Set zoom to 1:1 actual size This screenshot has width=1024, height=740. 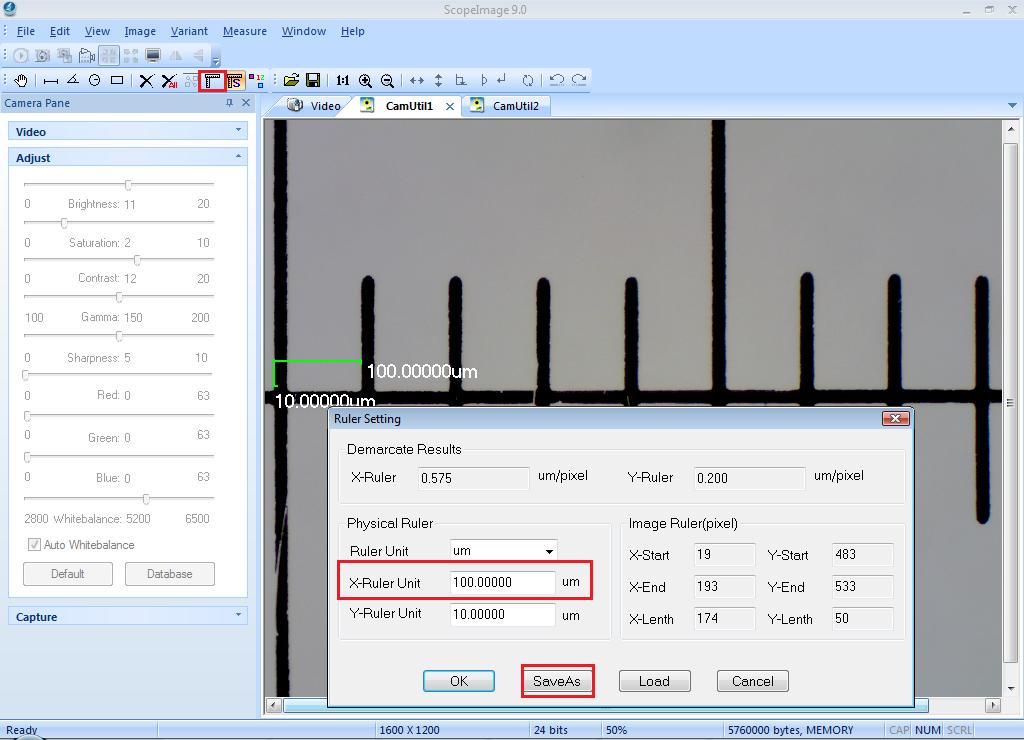tap(342, 80)
